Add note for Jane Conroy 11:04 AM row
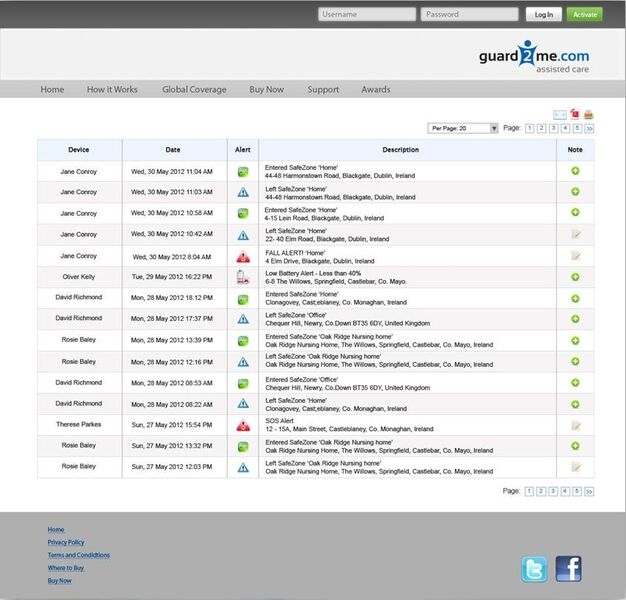Viewport: 626px width, 600px height. 575,171
